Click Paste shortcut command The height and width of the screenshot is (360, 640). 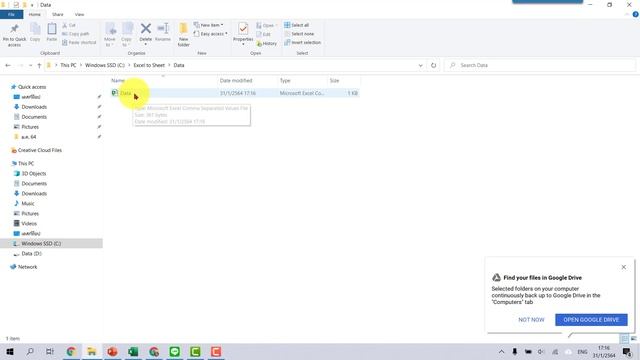(x=79, y=42)
